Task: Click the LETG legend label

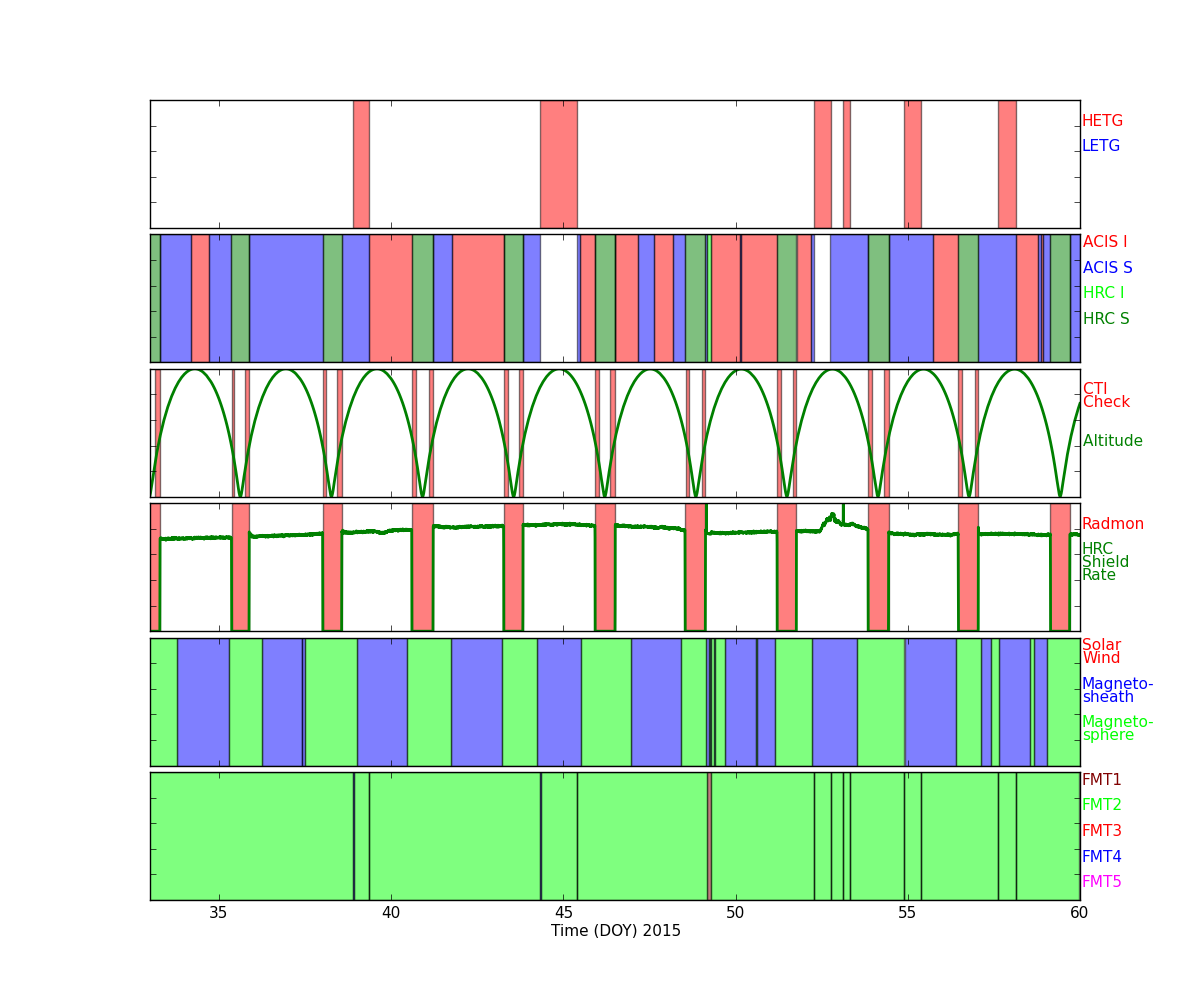Action: (1100, 146)
